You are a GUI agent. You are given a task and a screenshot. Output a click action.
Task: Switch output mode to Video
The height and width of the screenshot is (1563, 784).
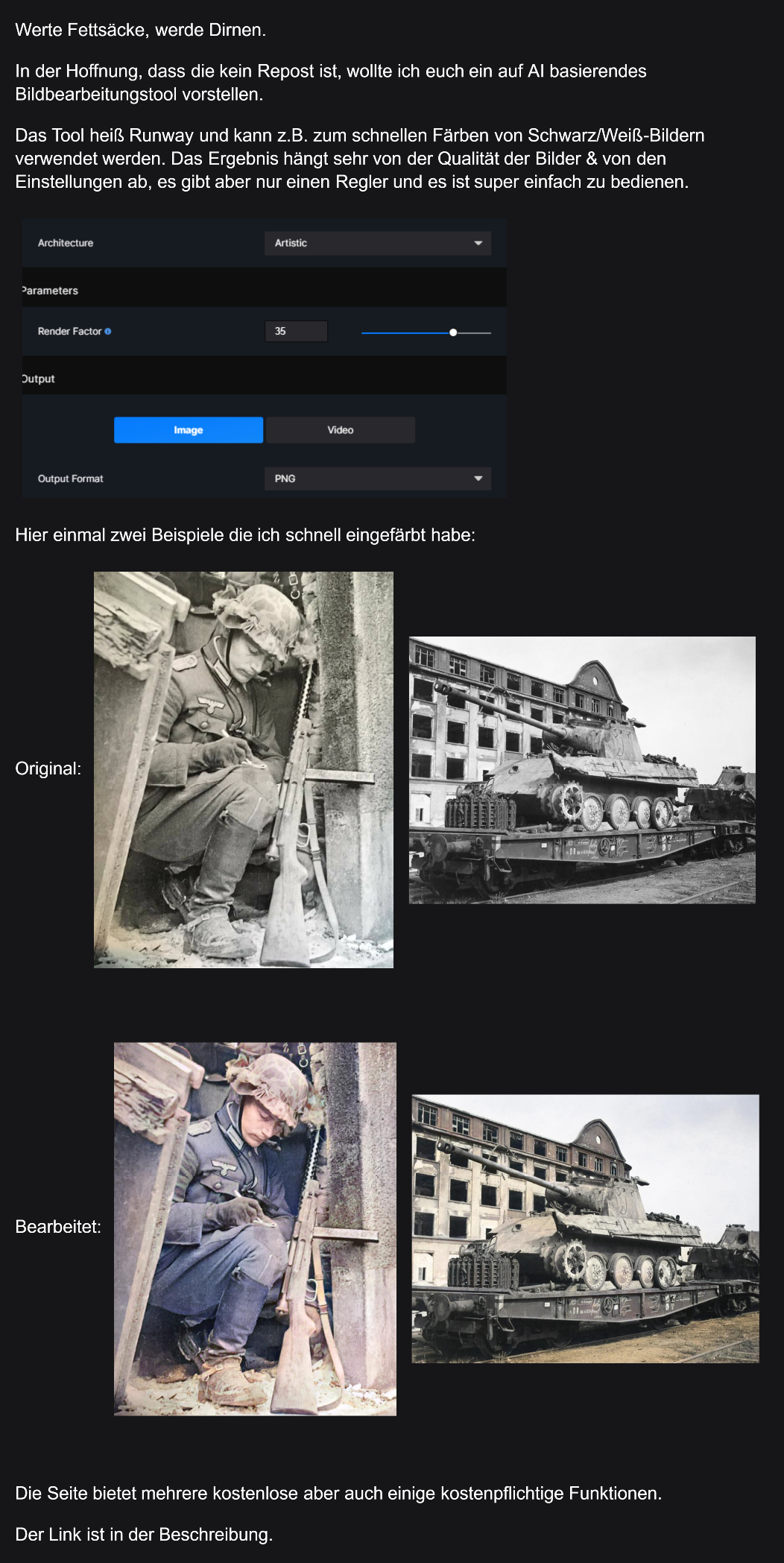click(x=341, y=430)
